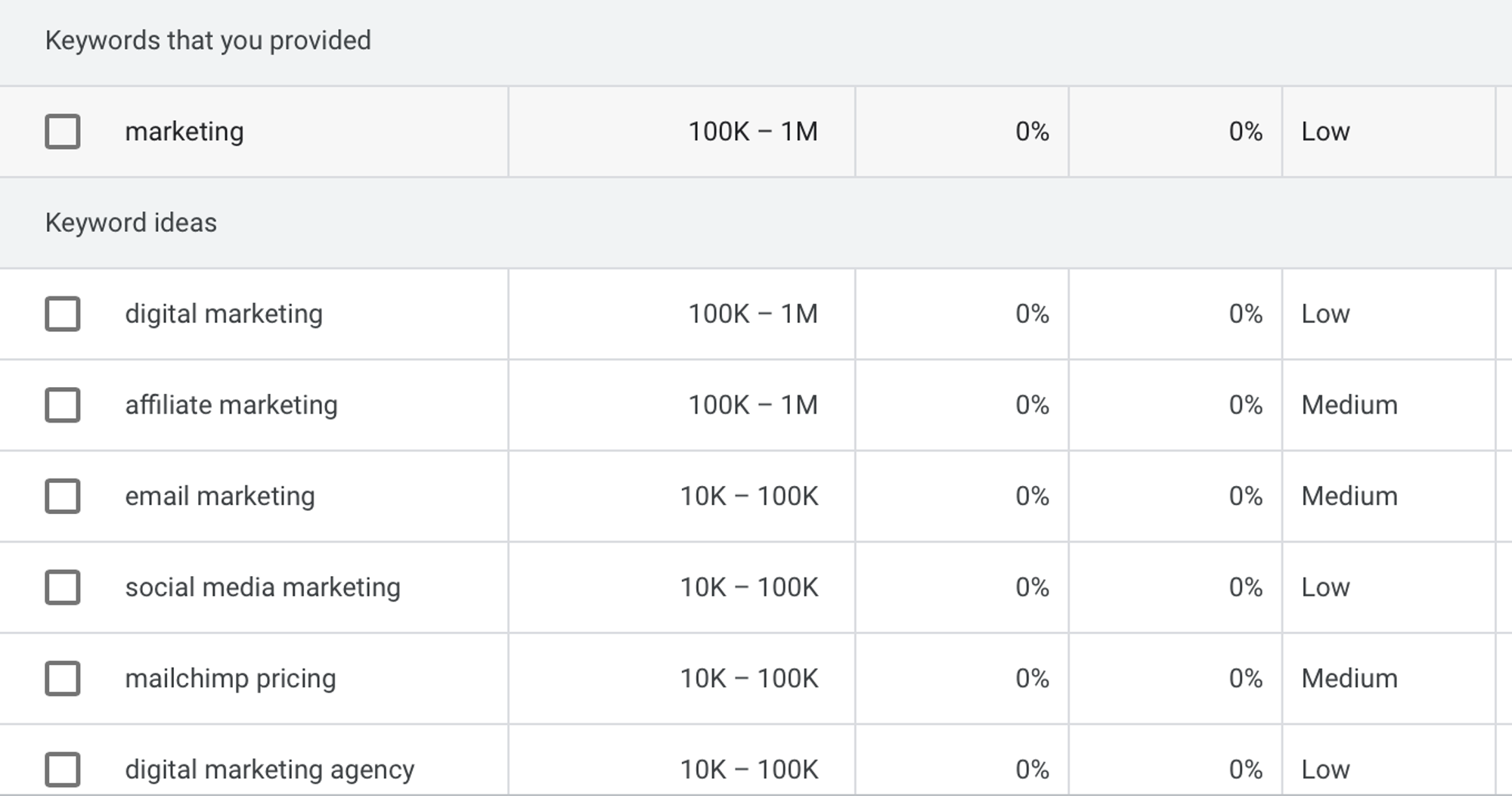The height and width of the screenshot is (796, 1512).
Task: Check the "affiliate marketing" checkbox
Action: (x=64, y=405)
